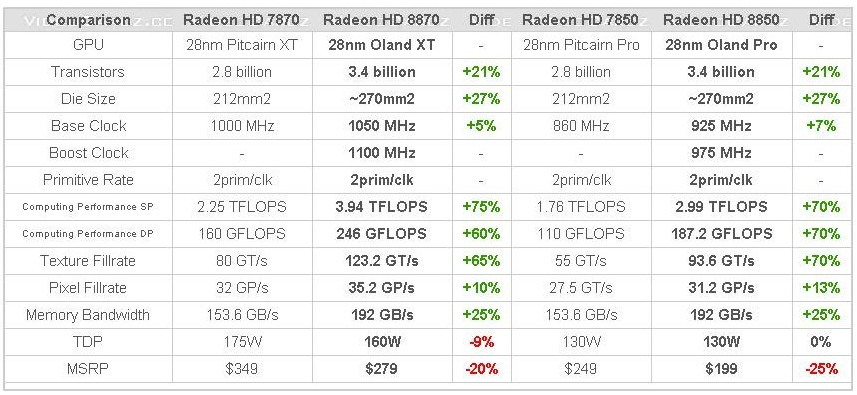Select the 3.94 TFLOPS cell

(381, 207)
